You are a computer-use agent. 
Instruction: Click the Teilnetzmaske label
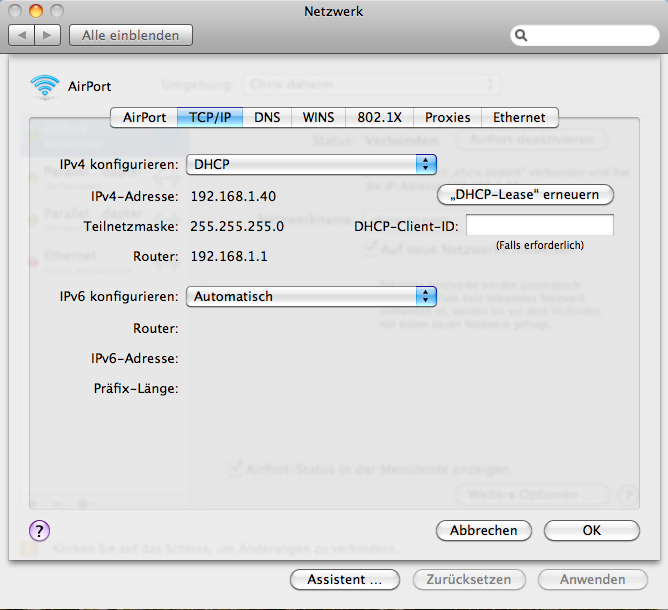click(131, 226)
